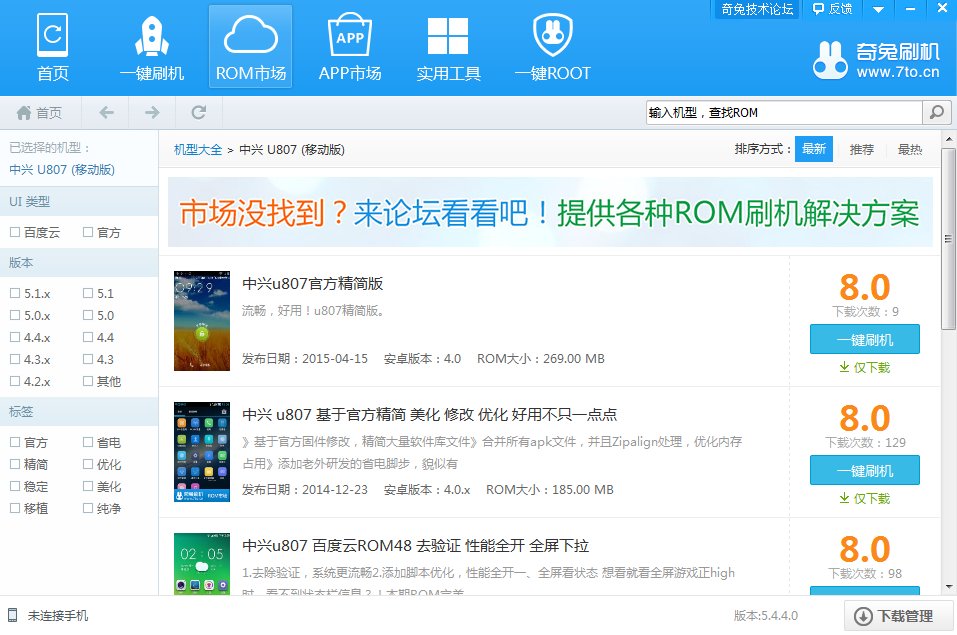This screenshot has height=635, width=957.
Task: Open the 首页 home icon in top navigation
Action: [51, 46]
